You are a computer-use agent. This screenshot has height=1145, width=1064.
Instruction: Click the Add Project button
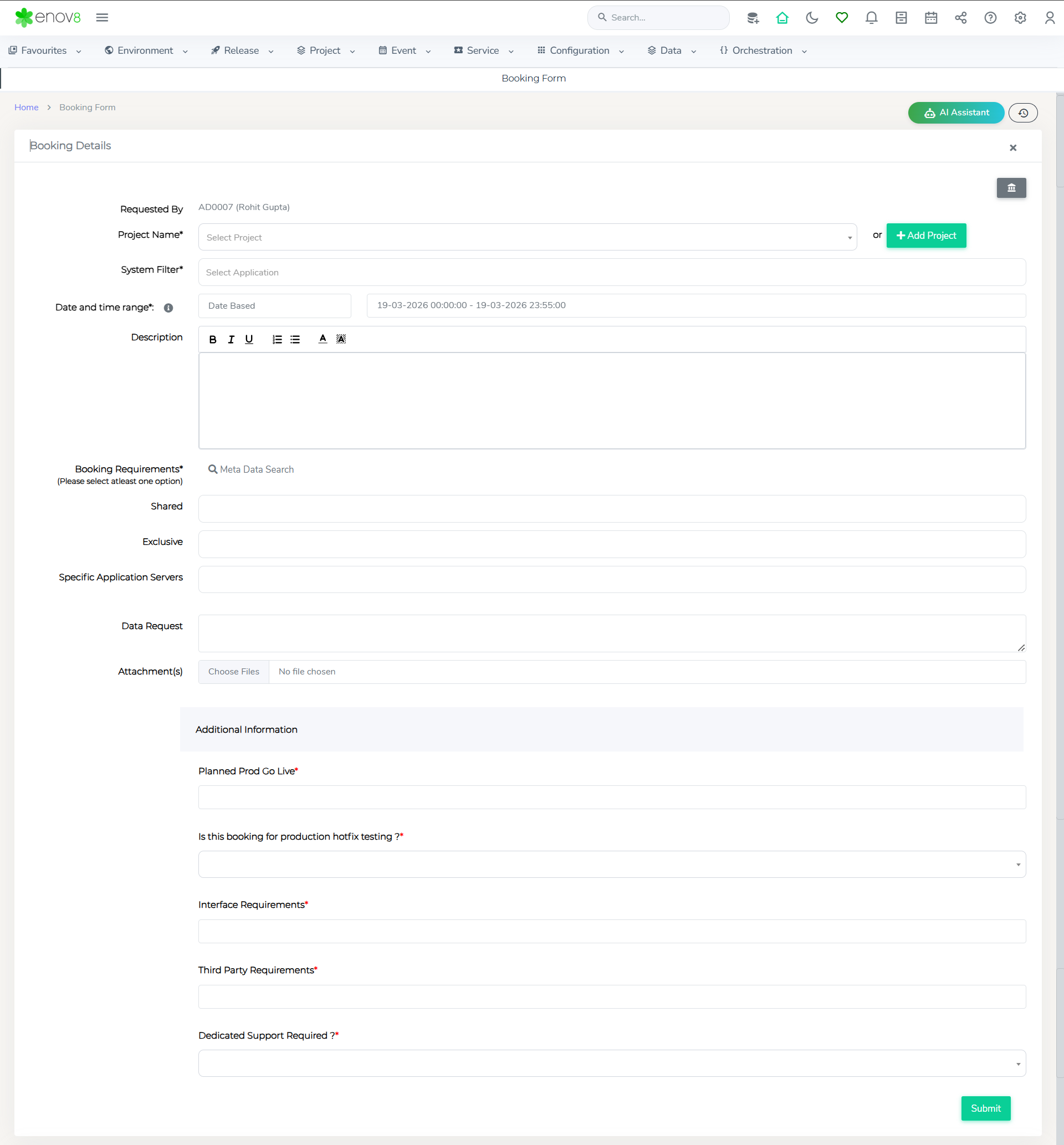[926, 236]
